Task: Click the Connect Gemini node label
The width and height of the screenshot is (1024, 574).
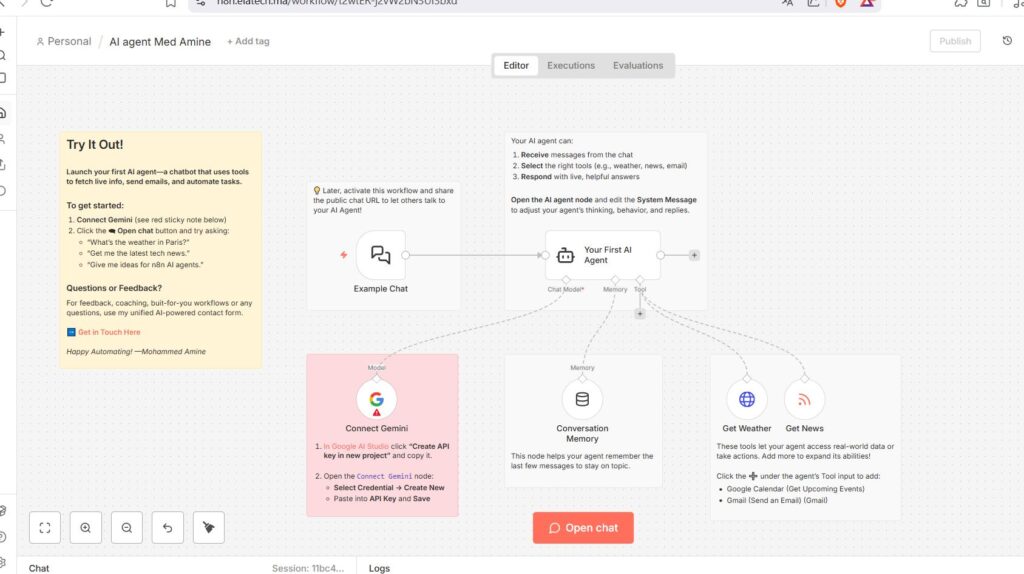Action: pos(376,428)
